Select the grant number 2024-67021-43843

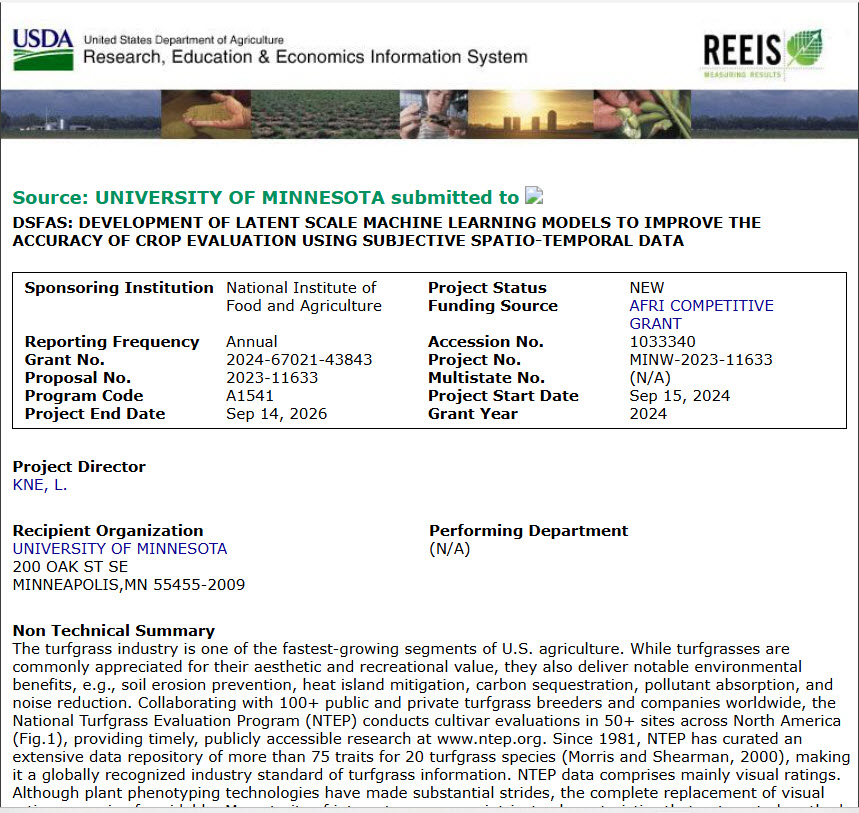coord(299,360)
